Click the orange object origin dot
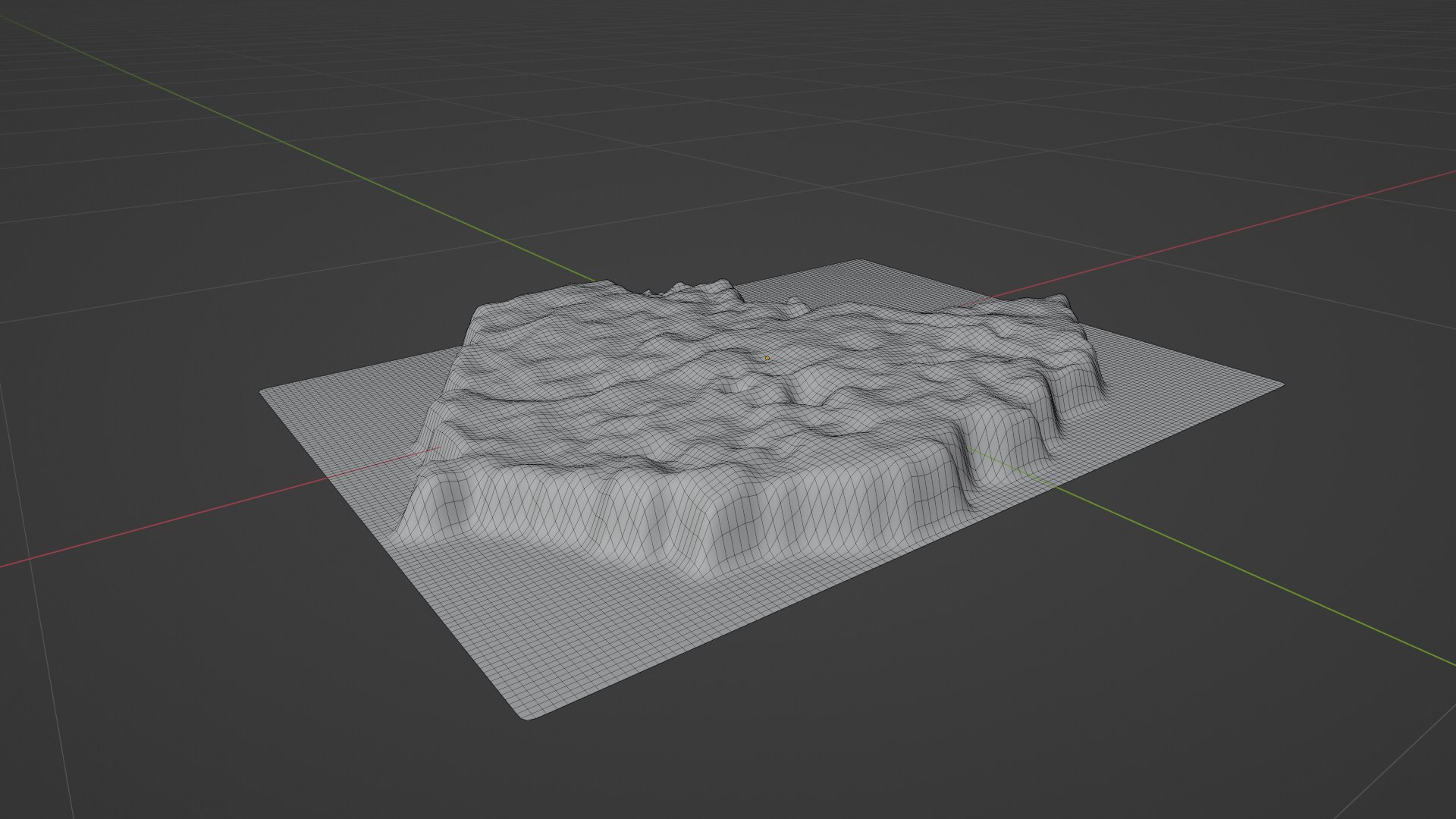1456x819 pixels. click(767, 358)
